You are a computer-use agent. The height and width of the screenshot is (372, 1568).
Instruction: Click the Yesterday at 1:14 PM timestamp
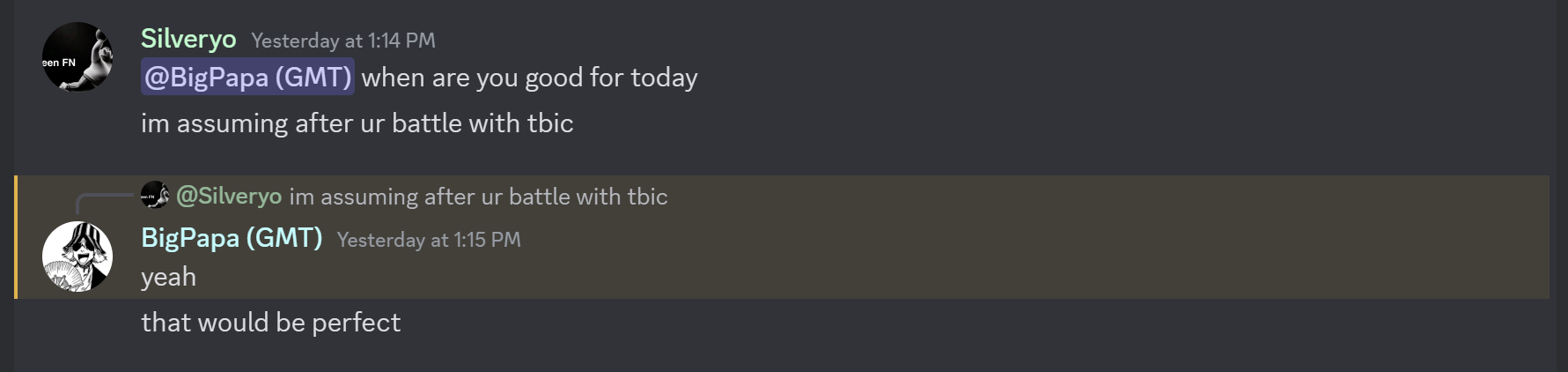click(x=343, y=41)
